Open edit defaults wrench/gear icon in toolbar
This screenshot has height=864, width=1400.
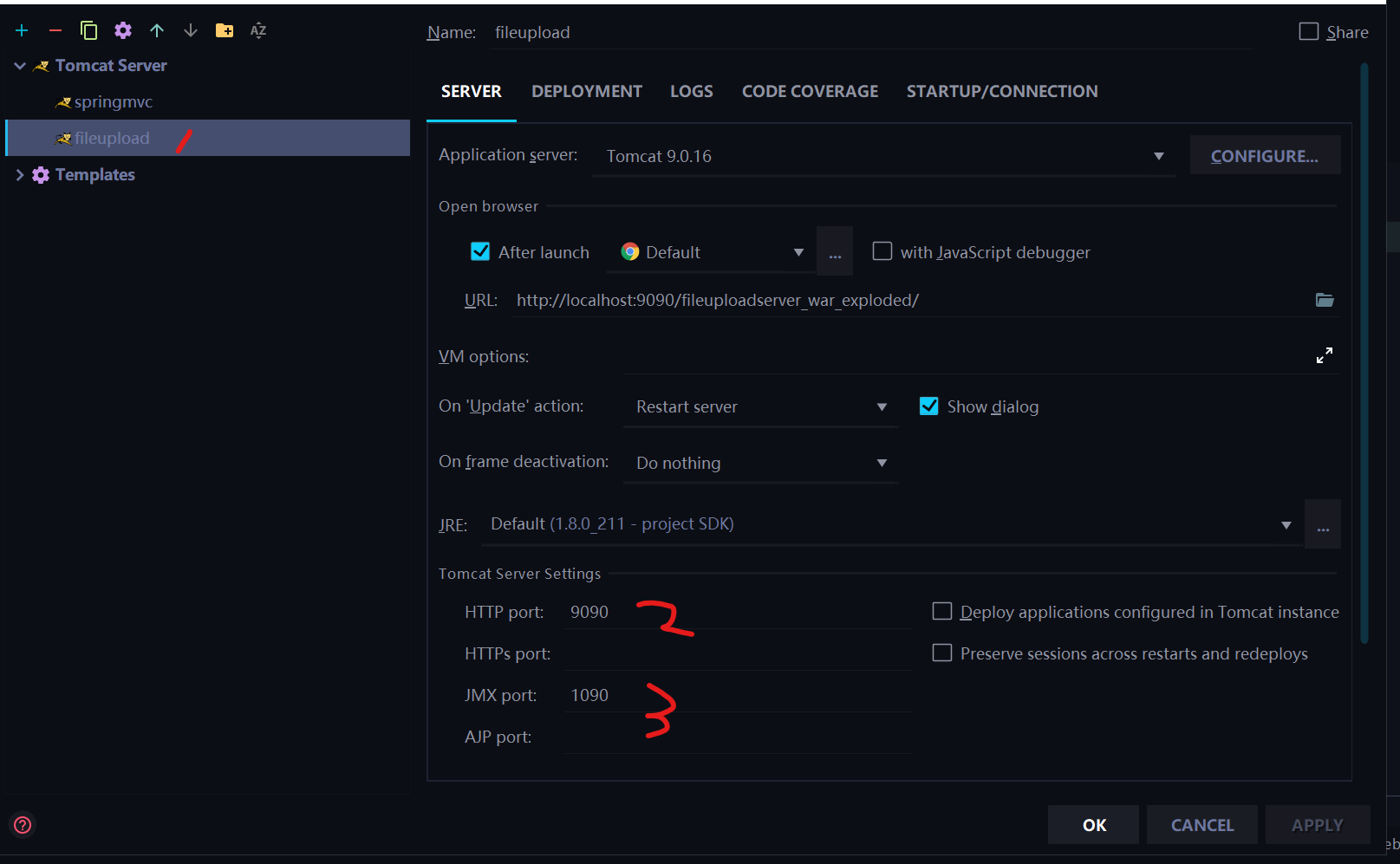click(x=123, y=31)
